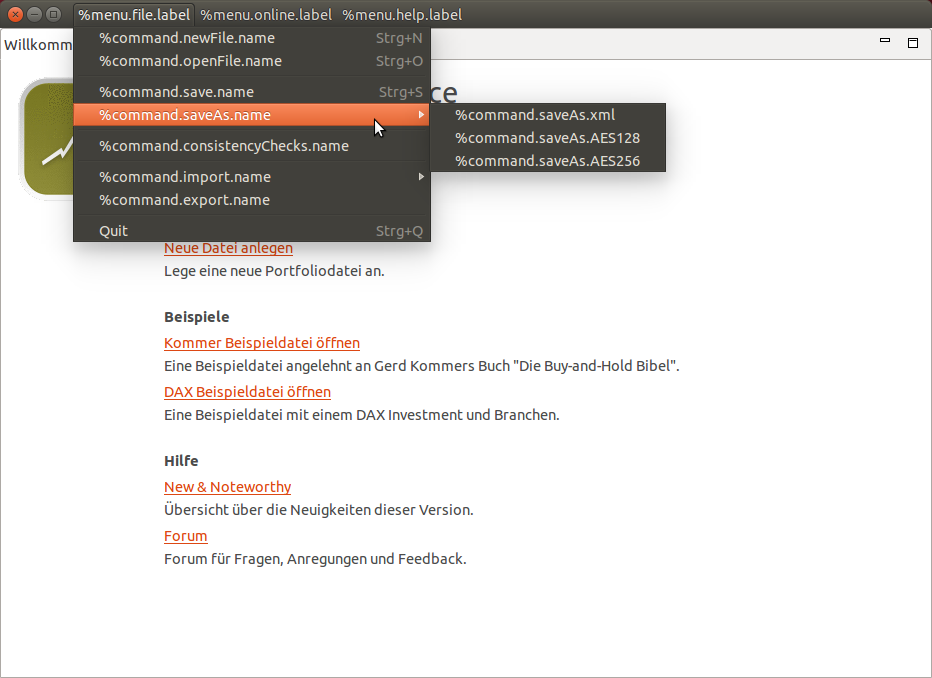
Task: Click the DAX Beispieldatei öffnen link
Action: coord(247,392)
